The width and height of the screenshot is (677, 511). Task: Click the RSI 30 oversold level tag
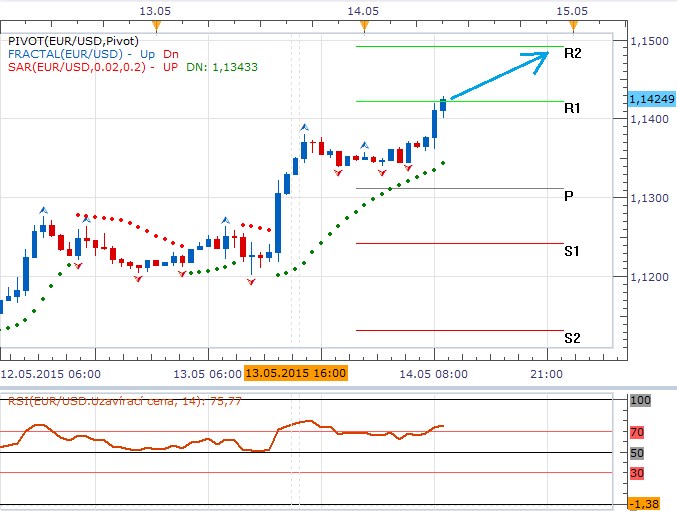click(639, 472)
